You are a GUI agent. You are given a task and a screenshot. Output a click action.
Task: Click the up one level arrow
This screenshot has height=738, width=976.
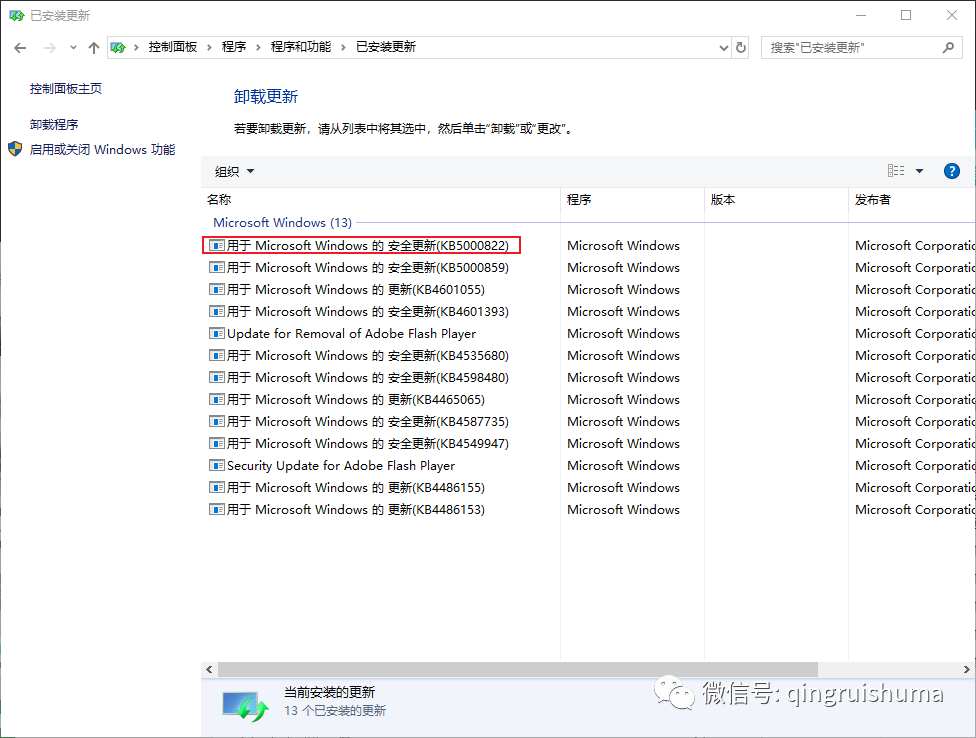[x=94, y=47]
